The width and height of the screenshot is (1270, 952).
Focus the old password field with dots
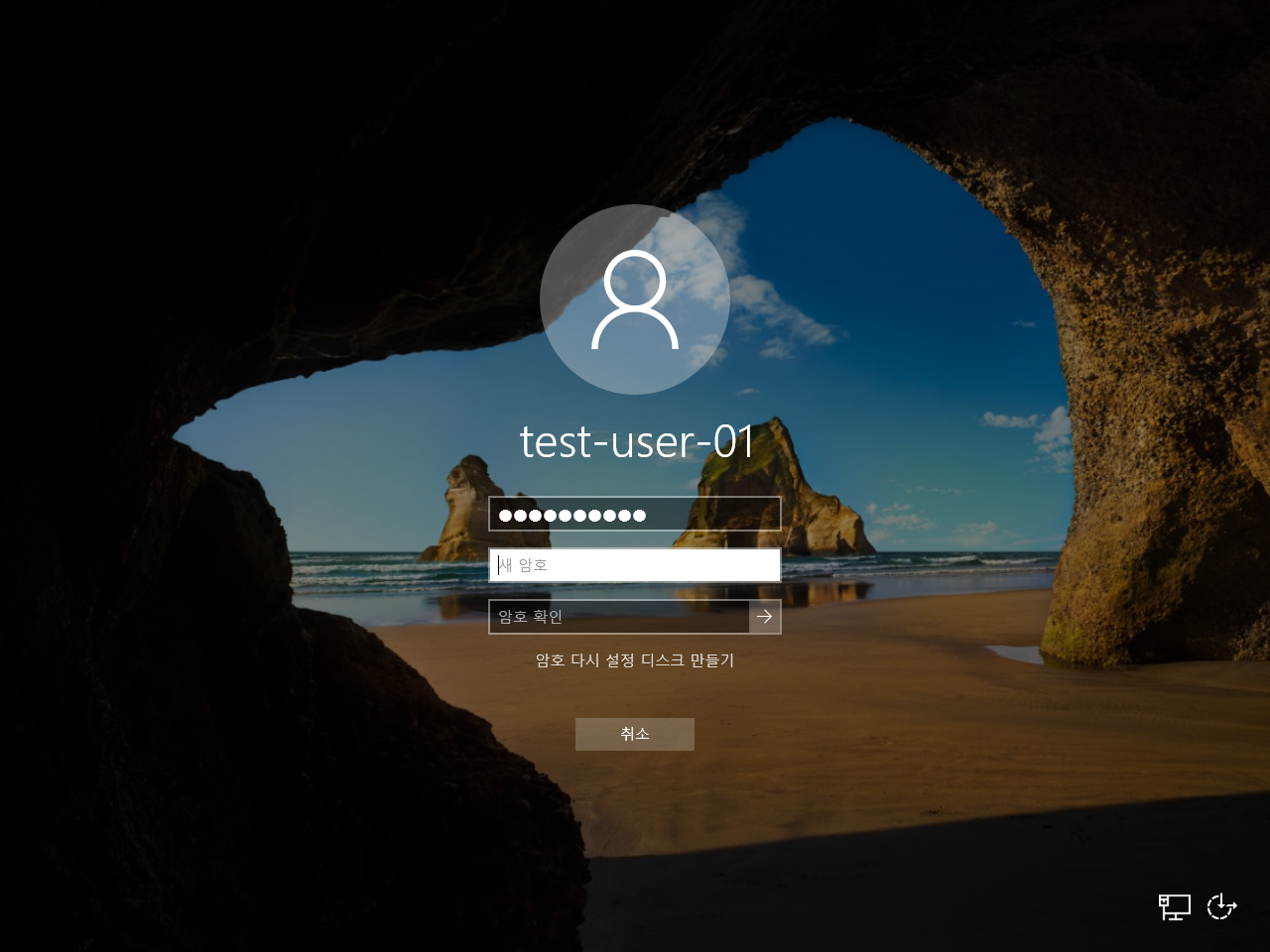[x=635, y=514]
